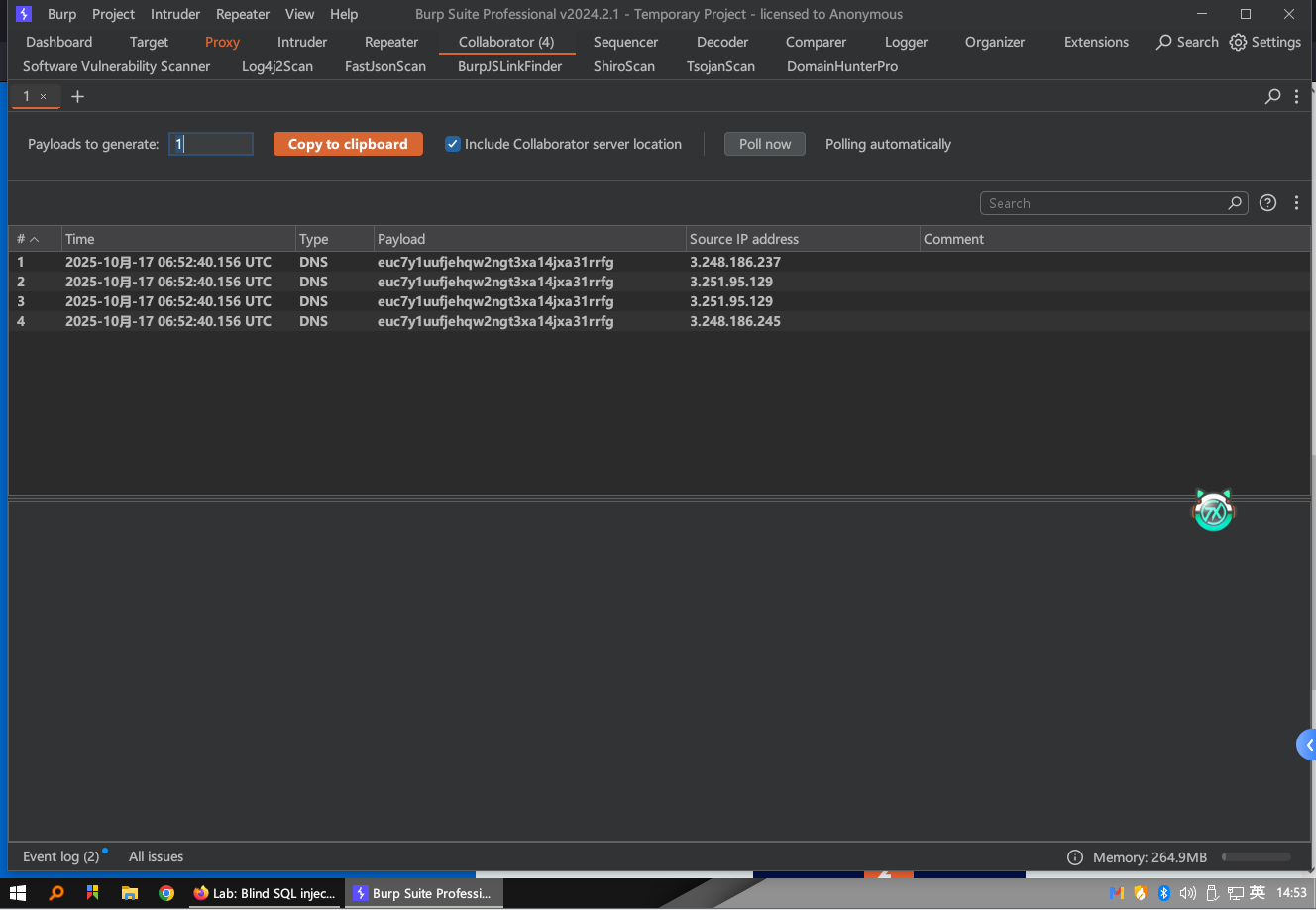Open the TsojanScan extension tab

[x=720, y=66]
